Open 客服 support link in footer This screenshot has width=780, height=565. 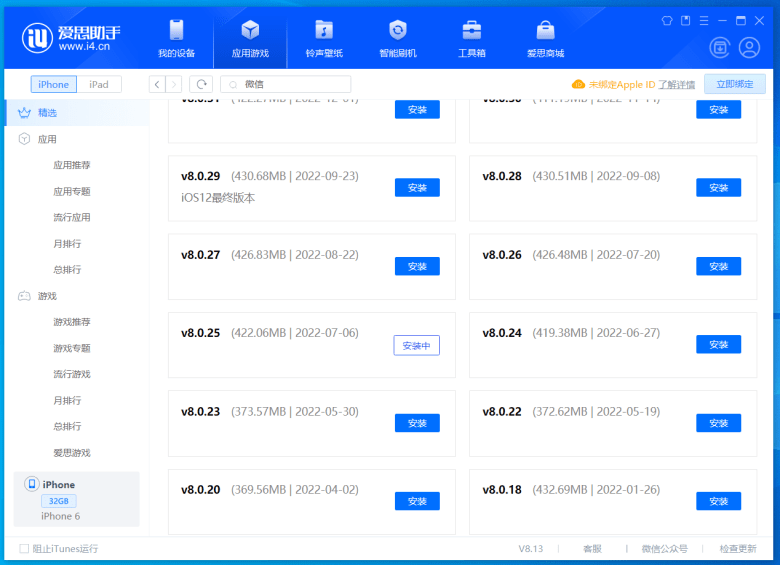592,549
